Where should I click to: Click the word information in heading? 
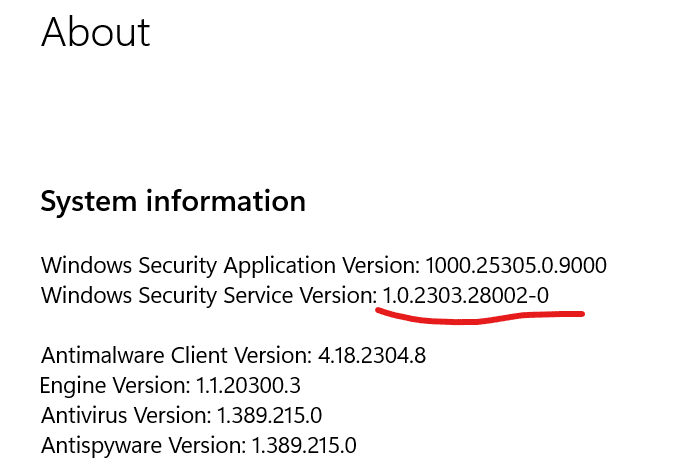pyautogui.click(x=226, y=201)
